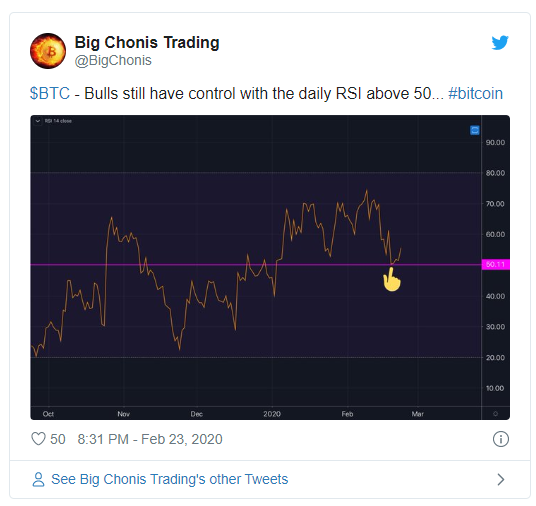Like the tweet with the heart icon

(38, 439)
